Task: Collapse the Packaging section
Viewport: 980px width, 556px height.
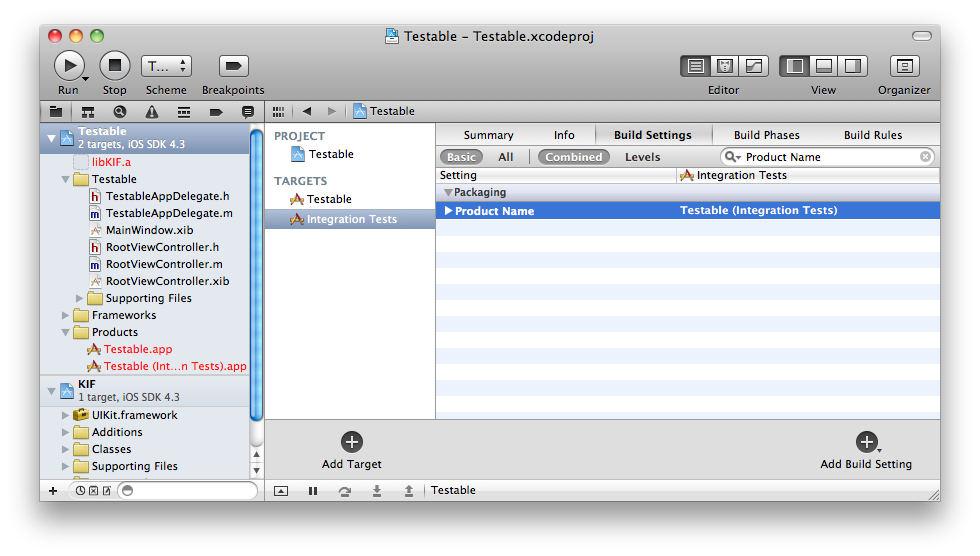Action: pos(448,192)
